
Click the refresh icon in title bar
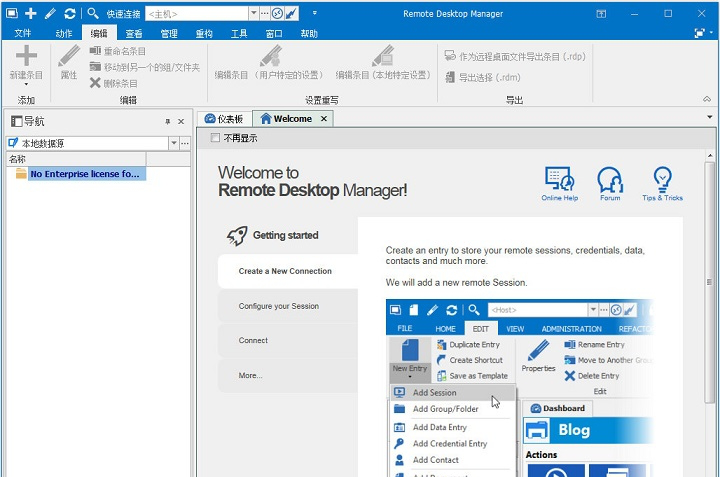(70, 13)
